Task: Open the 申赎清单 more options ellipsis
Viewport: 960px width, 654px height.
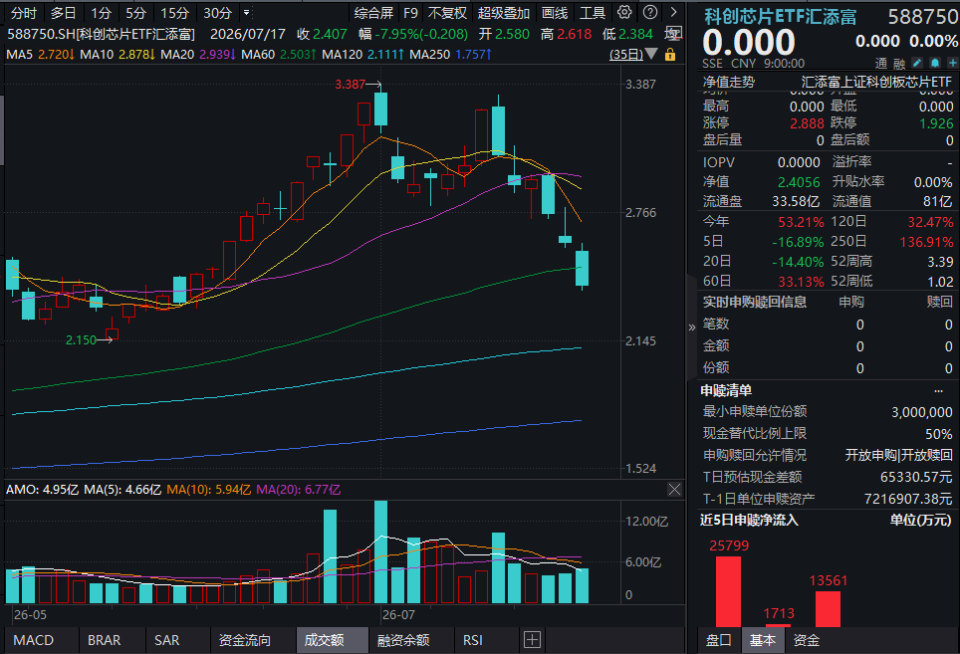Action: [x=939, y=391]
